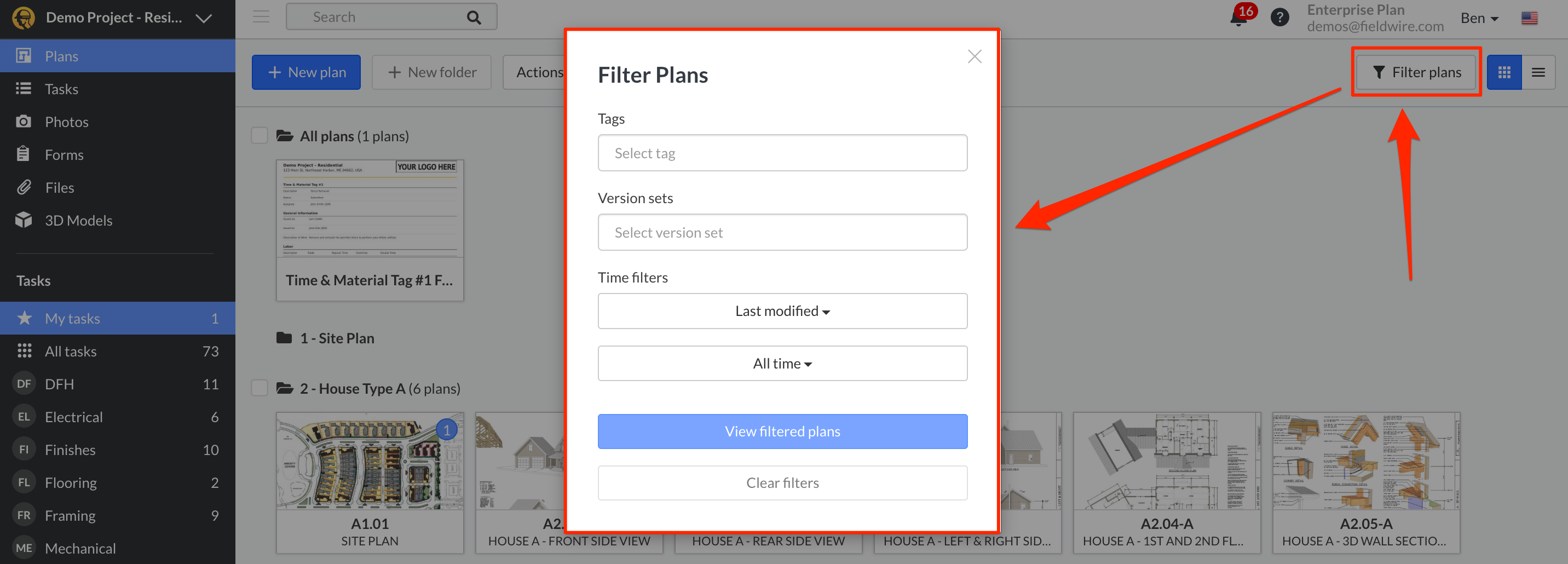The image size is (1568, 564).
Task: Expand the Ben user menu
Action: [1479, 18]
